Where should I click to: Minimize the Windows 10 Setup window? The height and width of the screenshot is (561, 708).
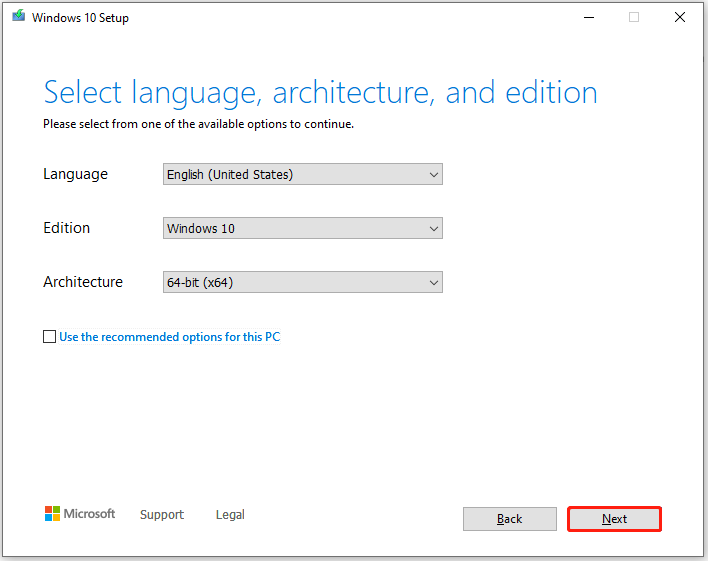point(589,18)
